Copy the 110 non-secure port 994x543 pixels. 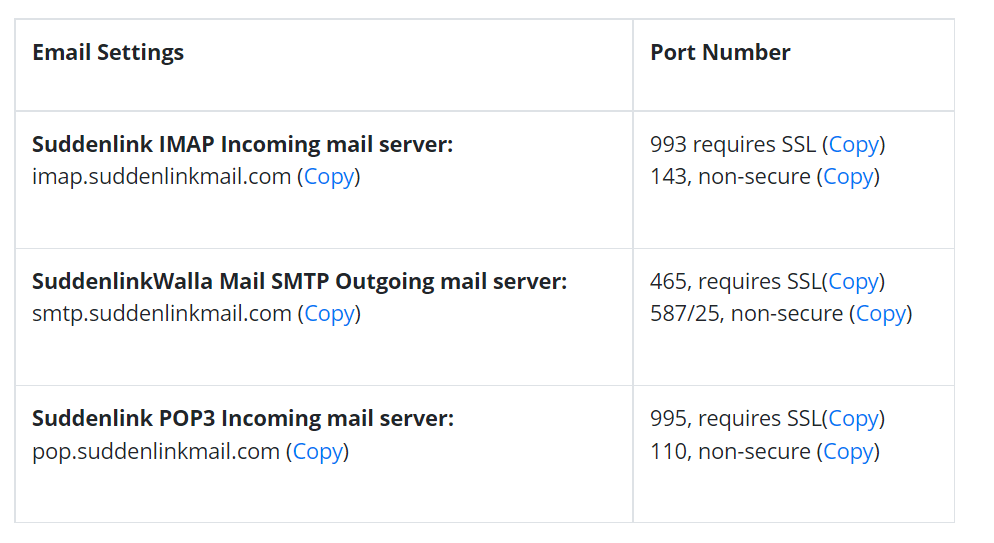click(848, 452)
